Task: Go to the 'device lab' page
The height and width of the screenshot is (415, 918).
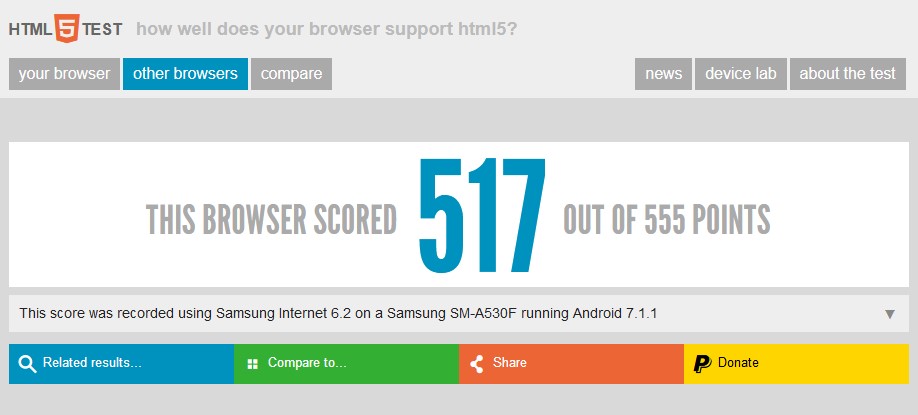Action: (x=741, y=74)
